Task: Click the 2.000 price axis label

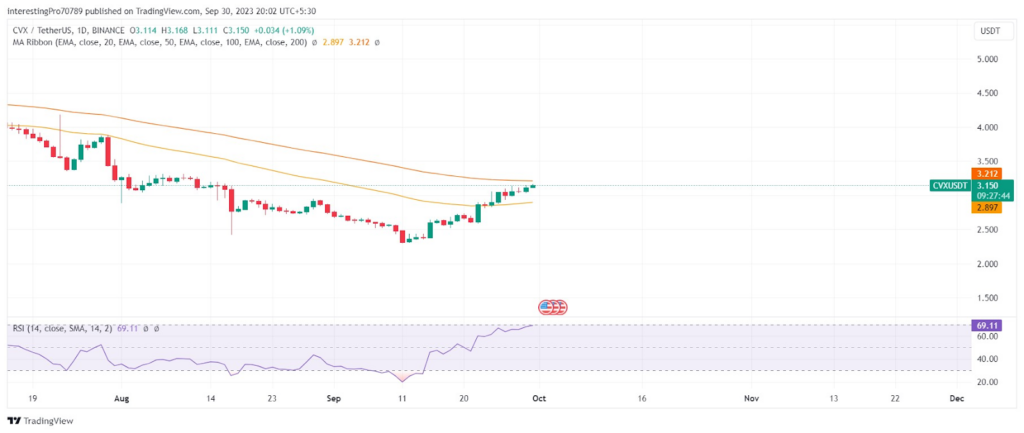Action: click(x=985, y=264)
